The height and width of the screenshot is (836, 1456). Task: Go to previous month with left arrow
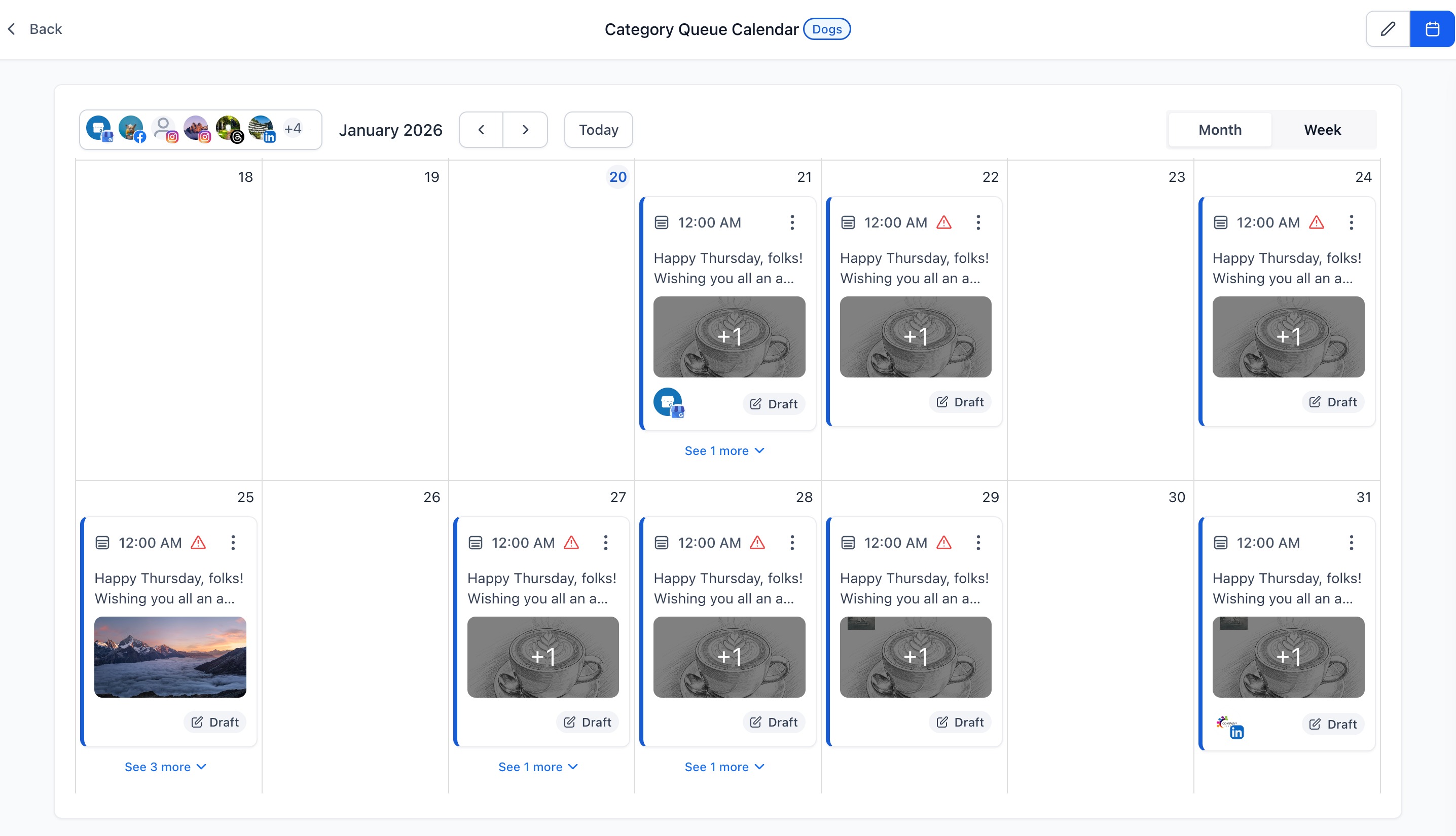[481, 130]
